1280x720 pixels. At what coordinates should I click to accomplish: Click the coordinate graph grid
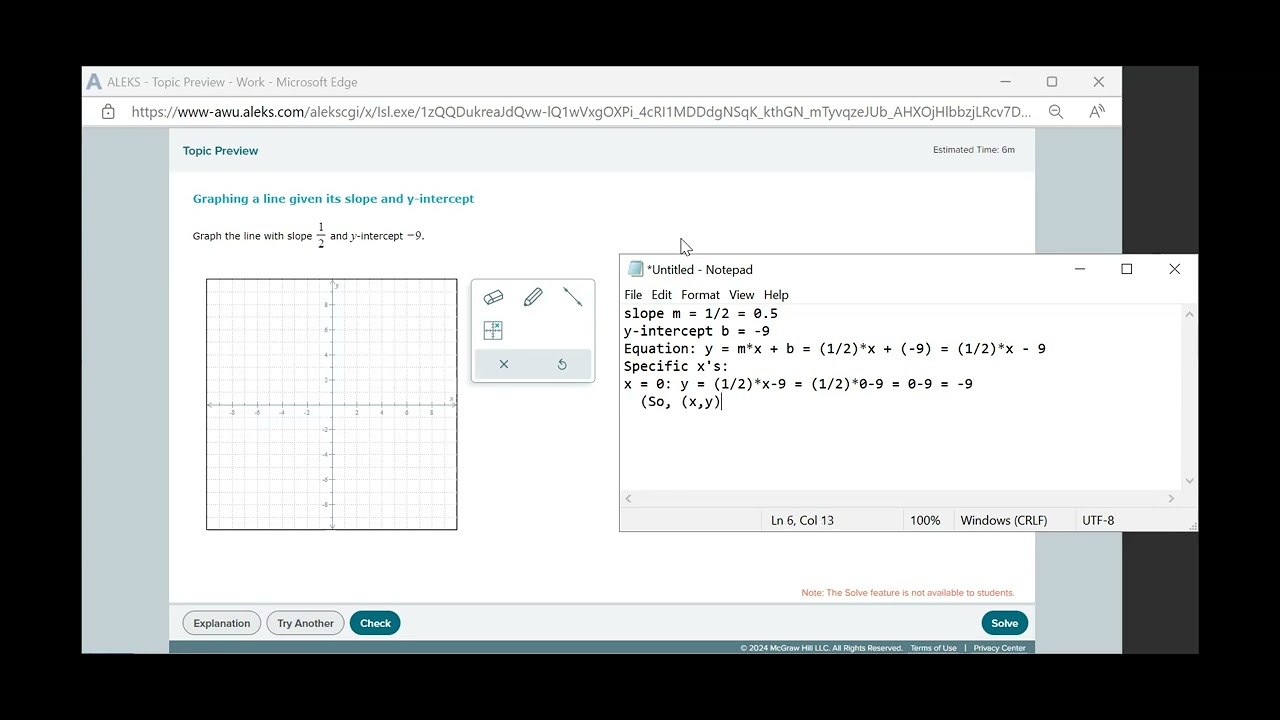[332, 404]
